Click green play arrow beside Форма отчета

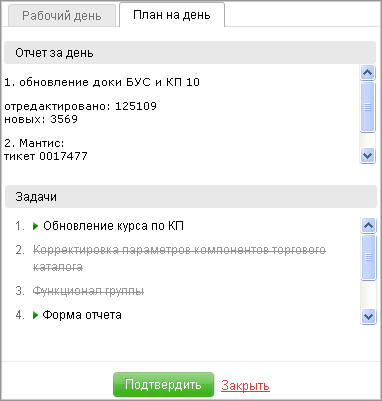tap(36, 315)
